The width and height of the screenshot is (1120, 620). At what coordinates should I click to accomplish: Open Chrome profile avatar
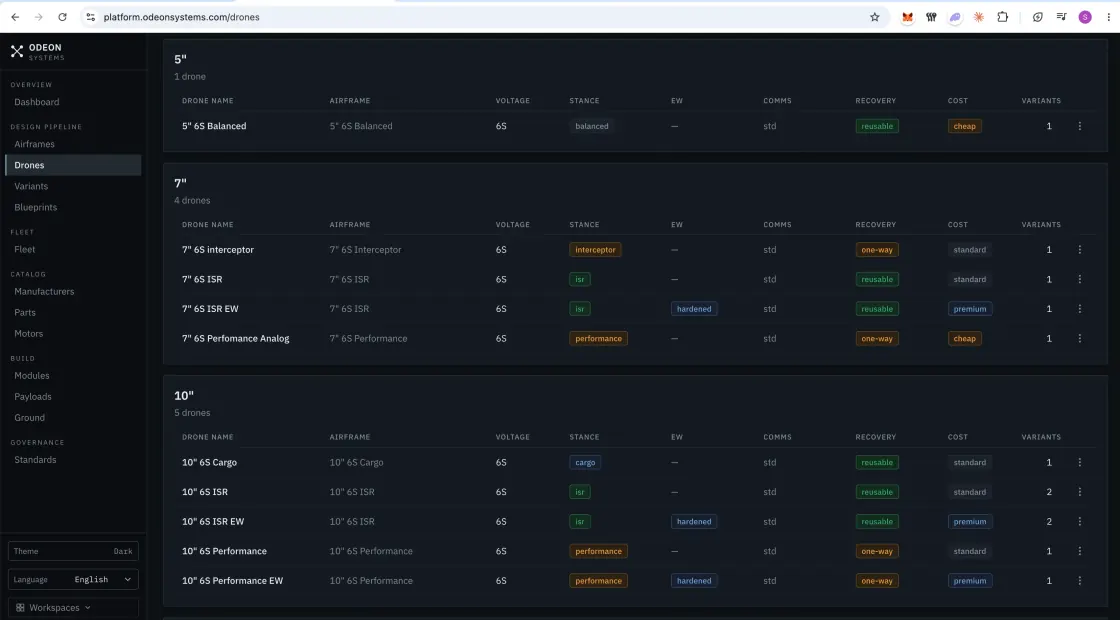1085,17
